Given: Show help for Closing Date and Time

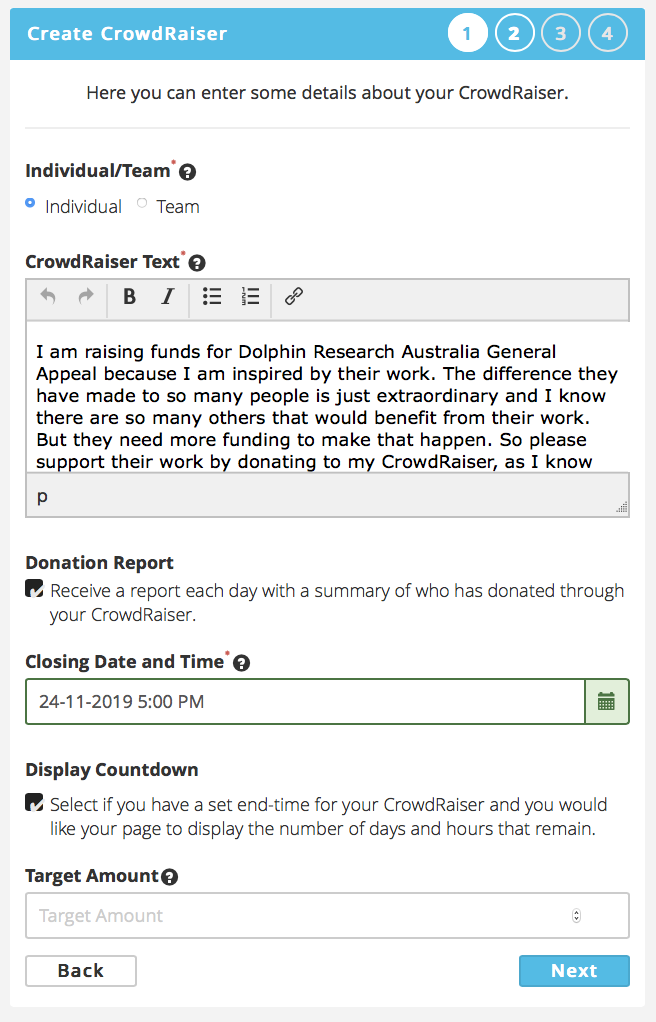Looking at the screenshot, I should [241, 663].
